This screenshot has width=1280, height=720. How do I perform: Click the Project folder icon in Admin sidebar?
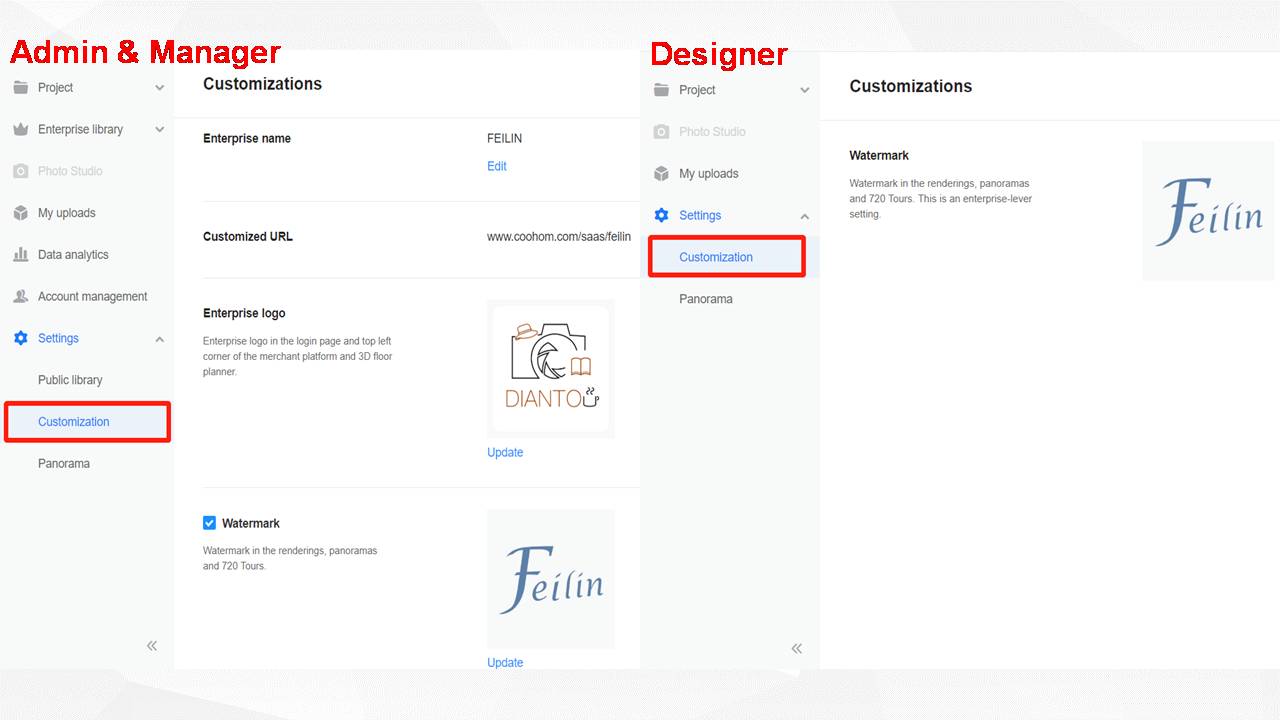[21, 87]
